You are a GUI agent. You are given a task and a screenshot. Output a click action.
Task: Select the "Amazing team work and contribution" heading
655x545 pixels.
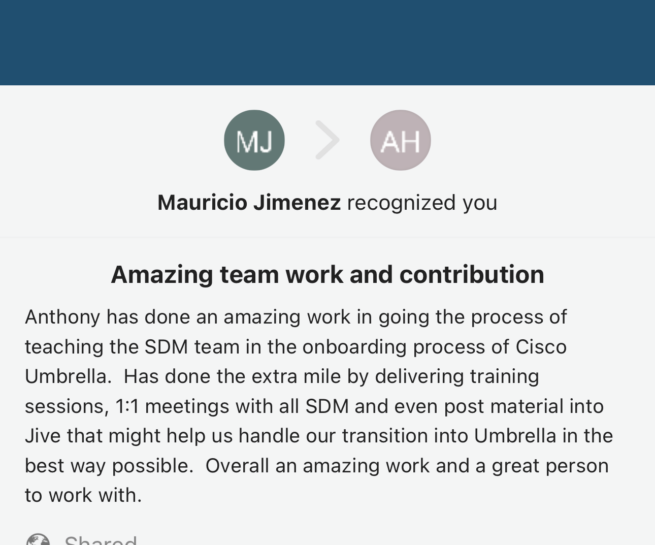327,274
